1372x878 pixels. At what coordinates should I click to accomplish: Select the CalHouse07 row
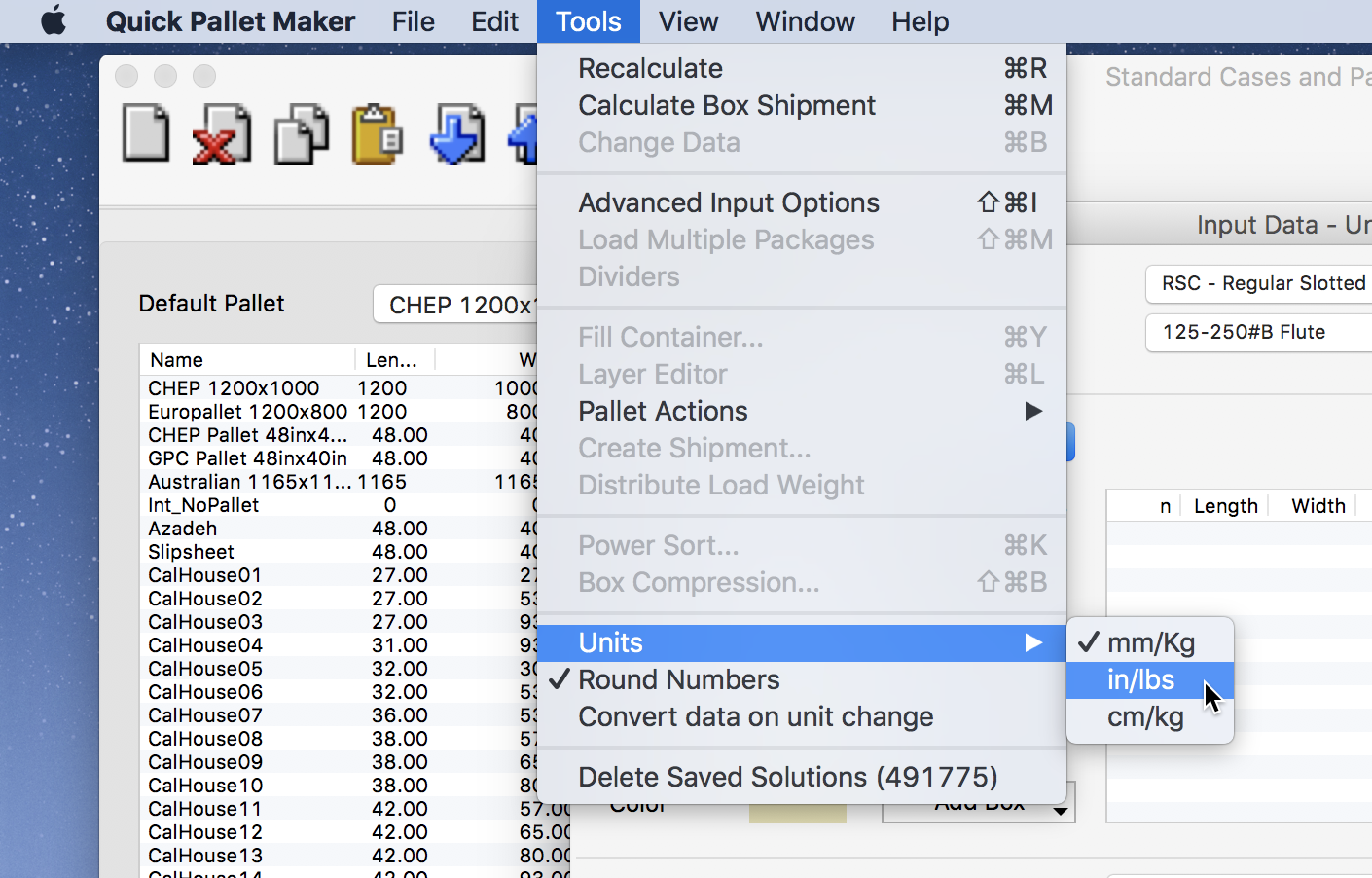pyautogui.click(x=340, y=715)
